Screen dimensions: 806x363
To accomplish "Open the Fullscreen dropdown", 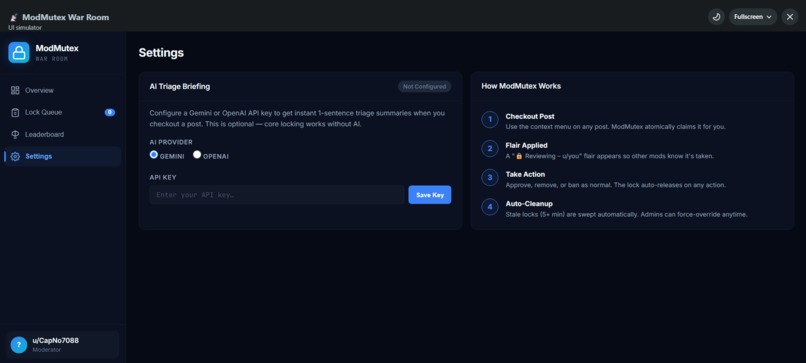I will pos(753,17).
